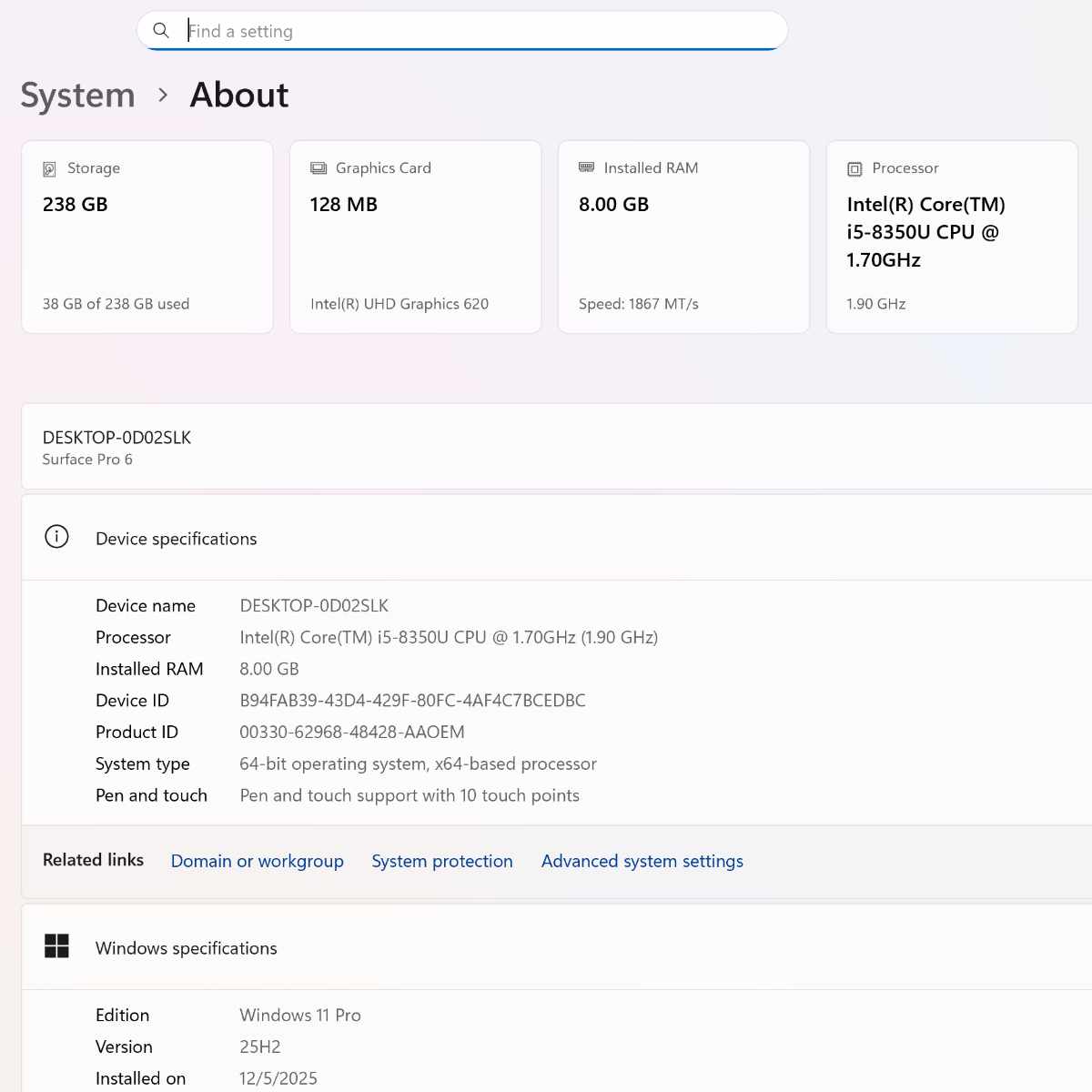Viewport: 1092px width, 1092px height.
Task: Open the Graphics Card 128 MB card
Action: (x=416, y=237)
